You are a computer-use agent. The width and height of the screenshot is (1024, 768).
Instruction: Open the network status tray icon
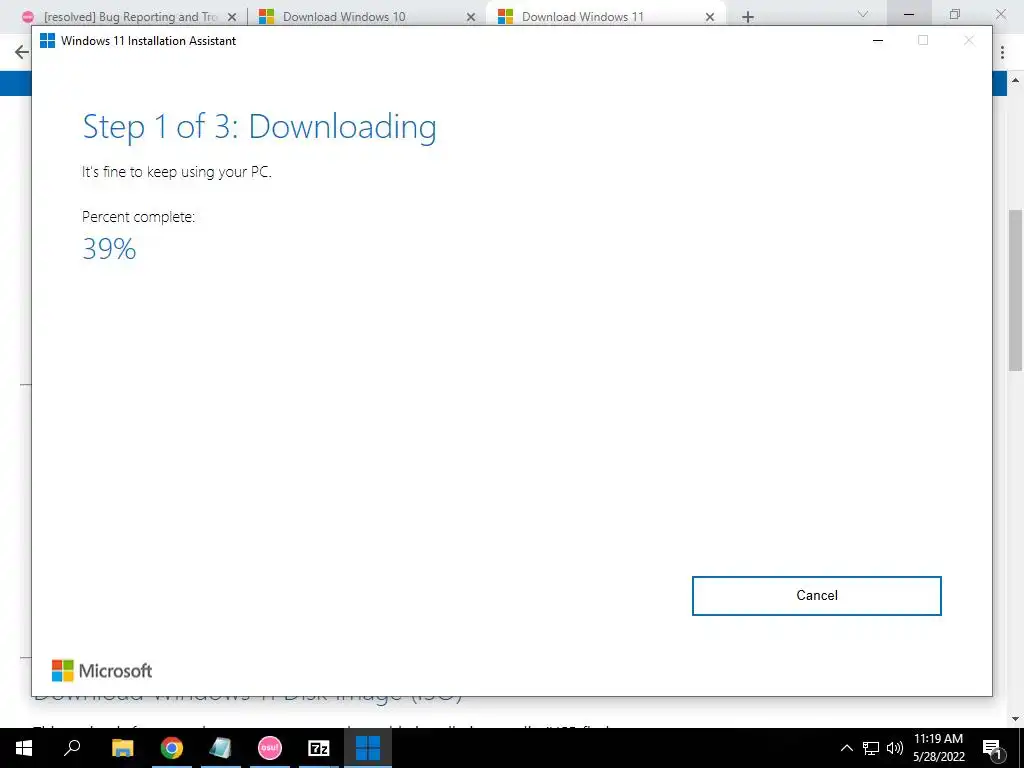click(x=871, y=748)
